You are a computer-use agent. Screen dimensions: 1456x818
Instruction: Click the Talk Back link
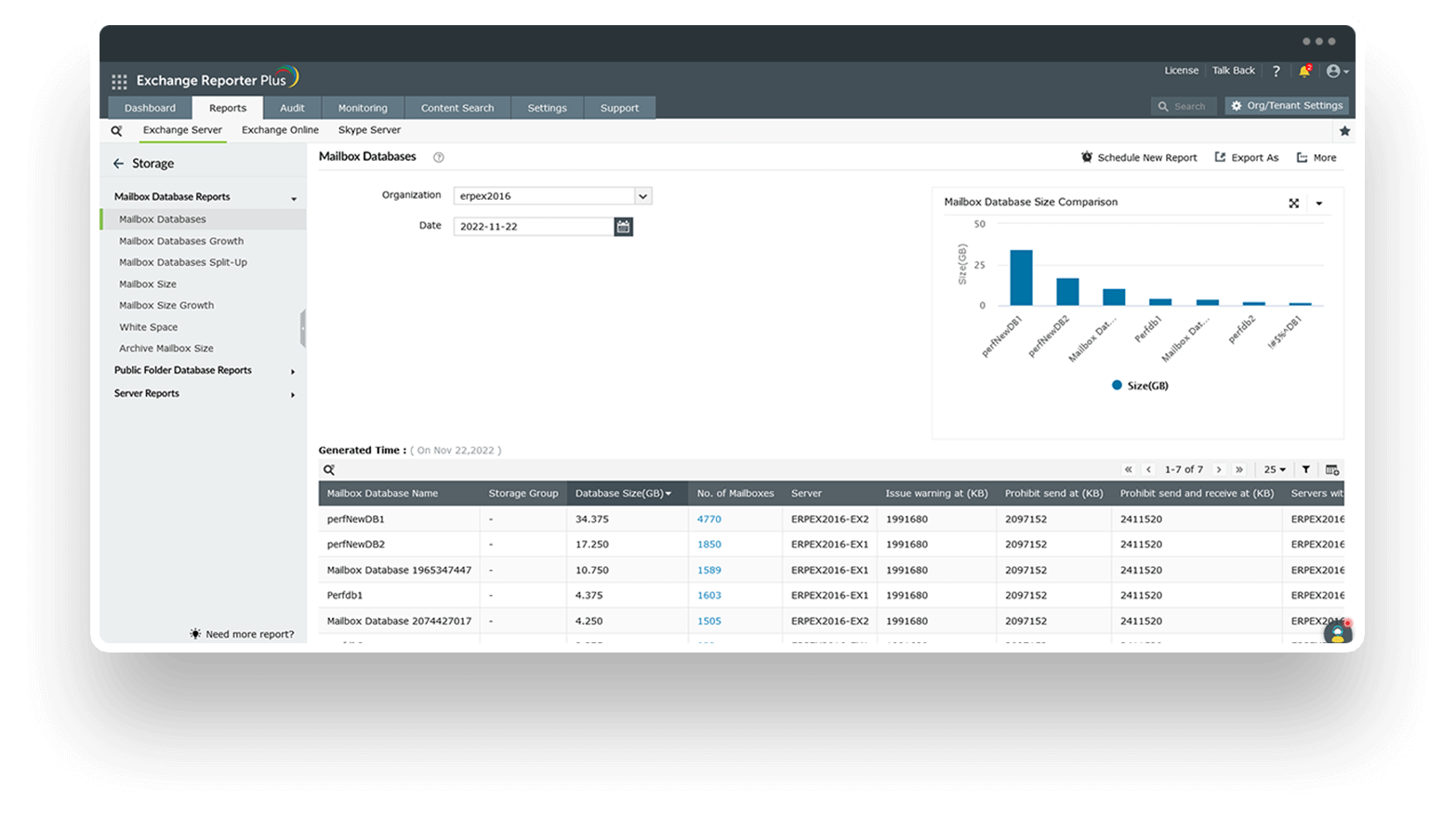pyautogui.click(x=1233, y=71)
